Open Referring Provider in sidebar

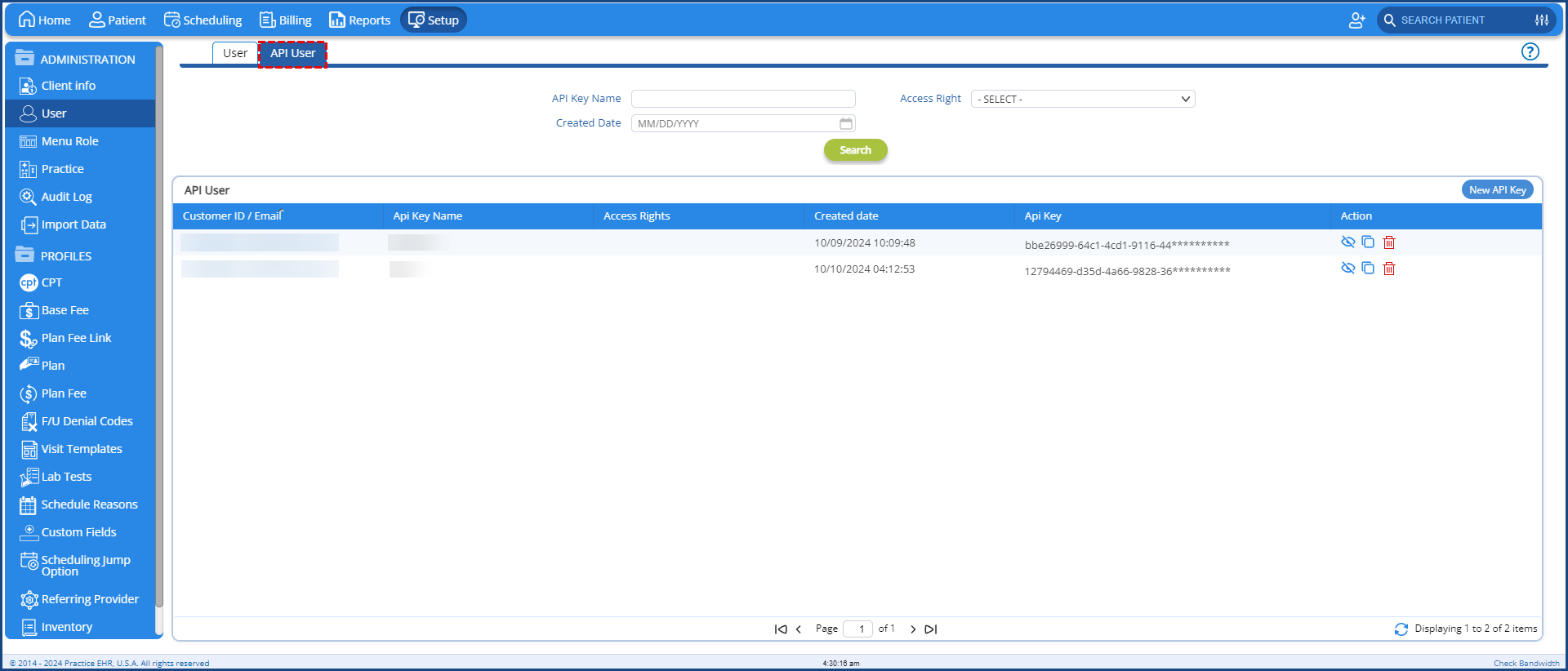80,599
